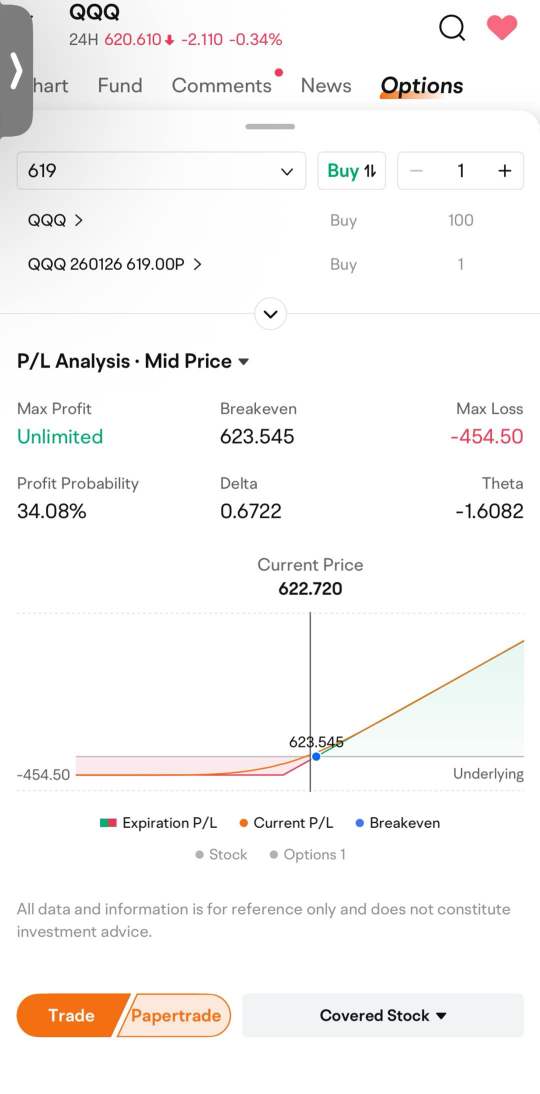Toggle Options 1 series in legend
The image size is (540, 1094).
pos(308,855)
